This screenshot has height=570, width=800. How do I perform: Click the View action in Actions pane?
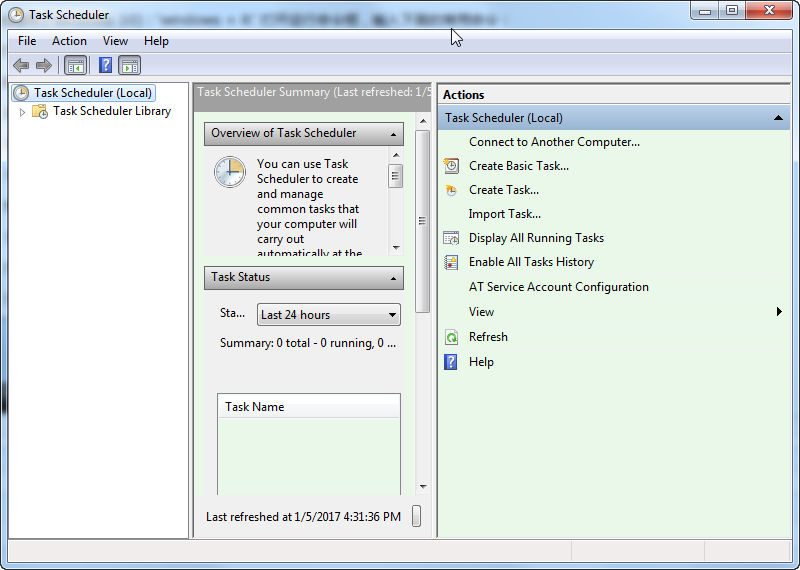(x=481, y=312)
